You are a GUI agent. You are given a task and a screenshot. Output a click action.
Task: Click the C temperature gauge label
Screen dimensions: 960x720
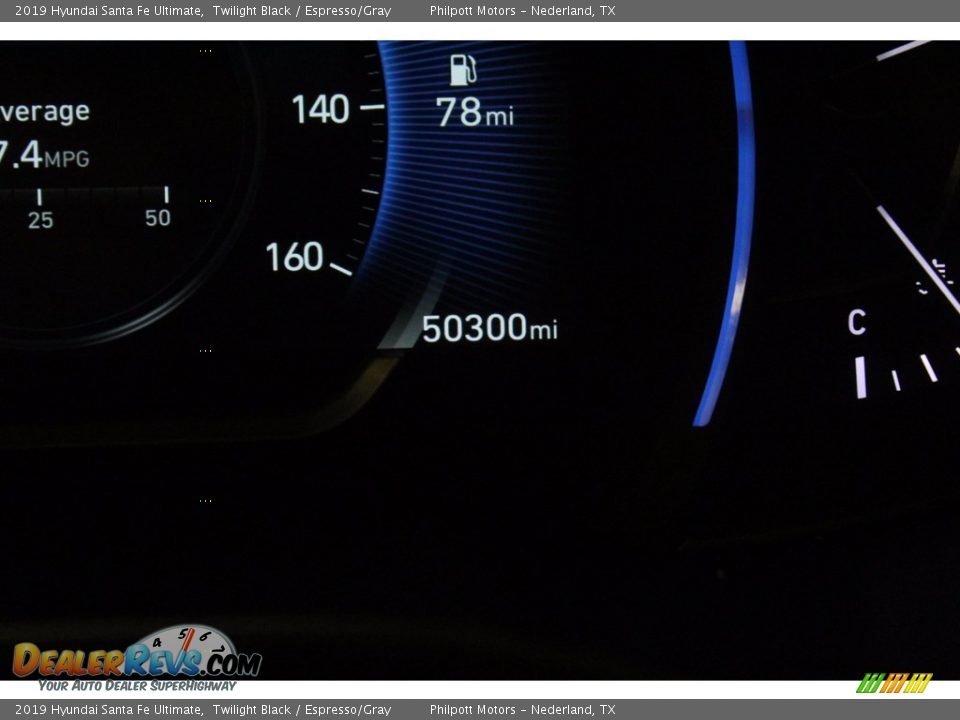pyautogui.click(x=857, y=322)
